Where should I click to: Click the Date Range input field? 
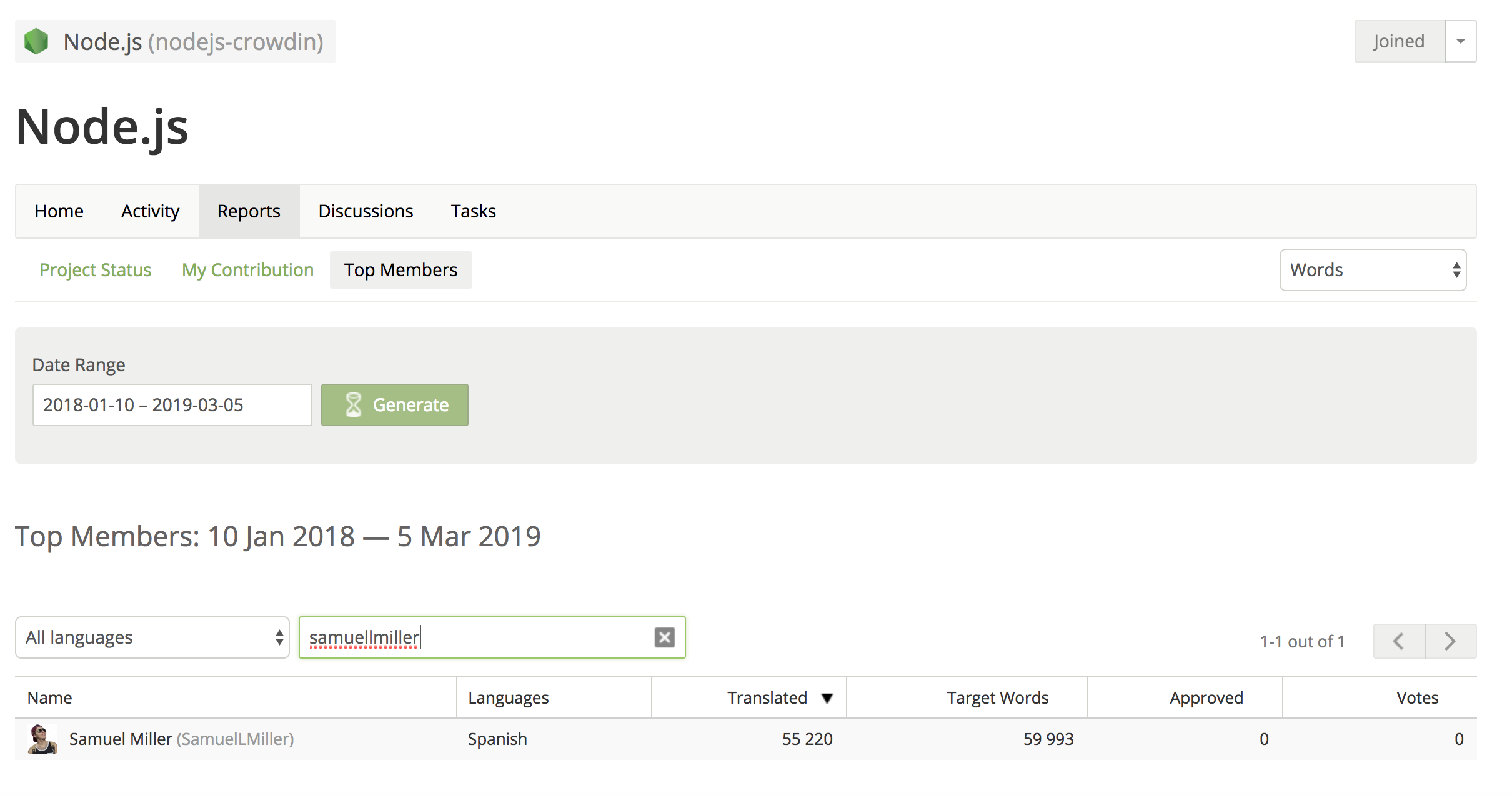coord(172,405)
